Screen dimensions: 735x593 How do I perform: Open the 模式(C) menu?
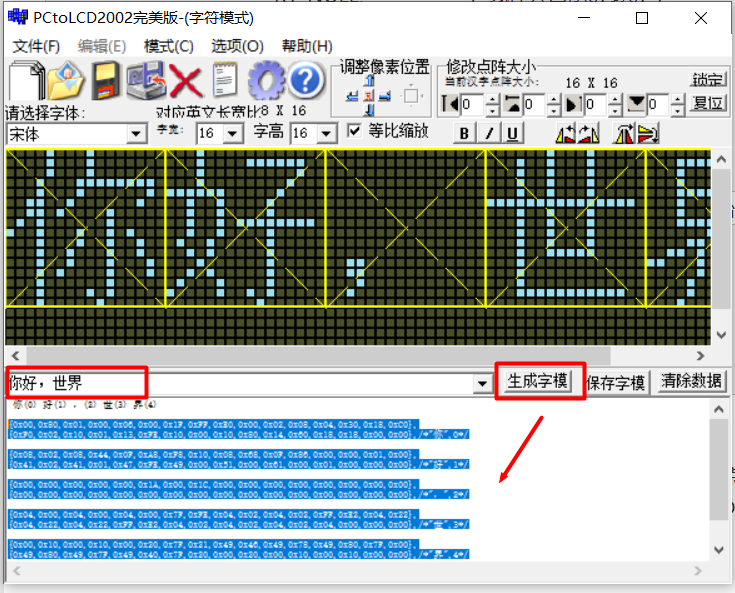point(169,46)
